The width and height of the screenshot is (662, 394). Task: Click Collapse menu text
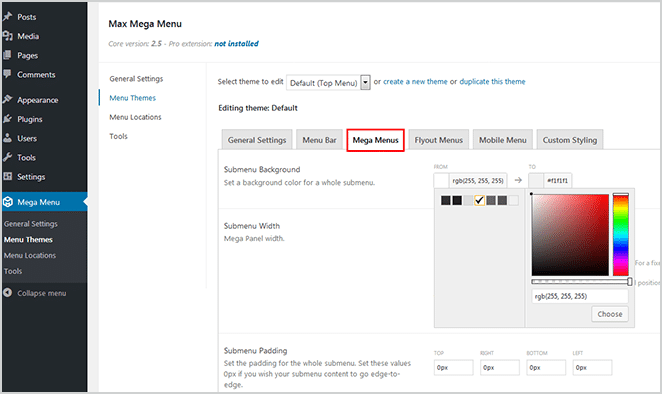click(x=41, y=293)
